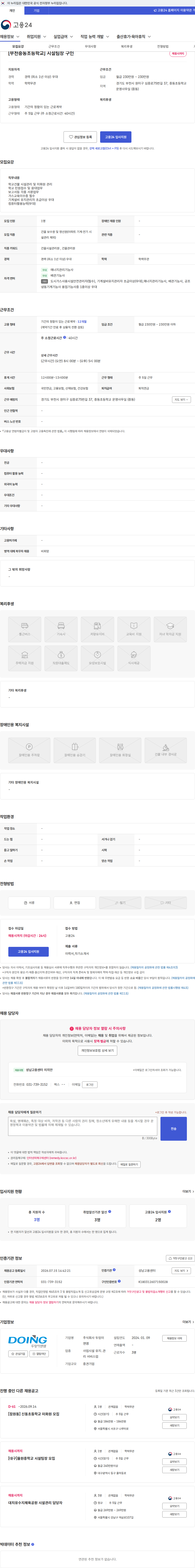This screenshot has width=195, height=1568.
Task: Click the 서류 screening step button
Action: (29, 903)
